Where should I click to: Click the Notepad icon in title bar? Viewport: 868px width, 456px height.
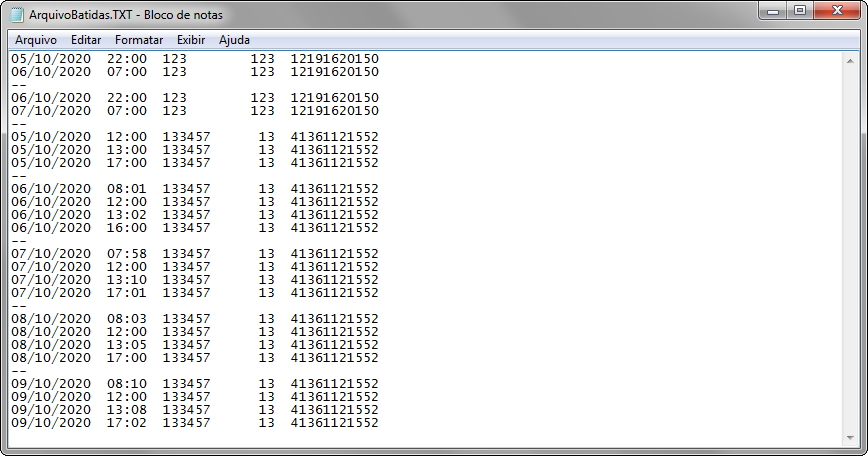coord(17,15)
